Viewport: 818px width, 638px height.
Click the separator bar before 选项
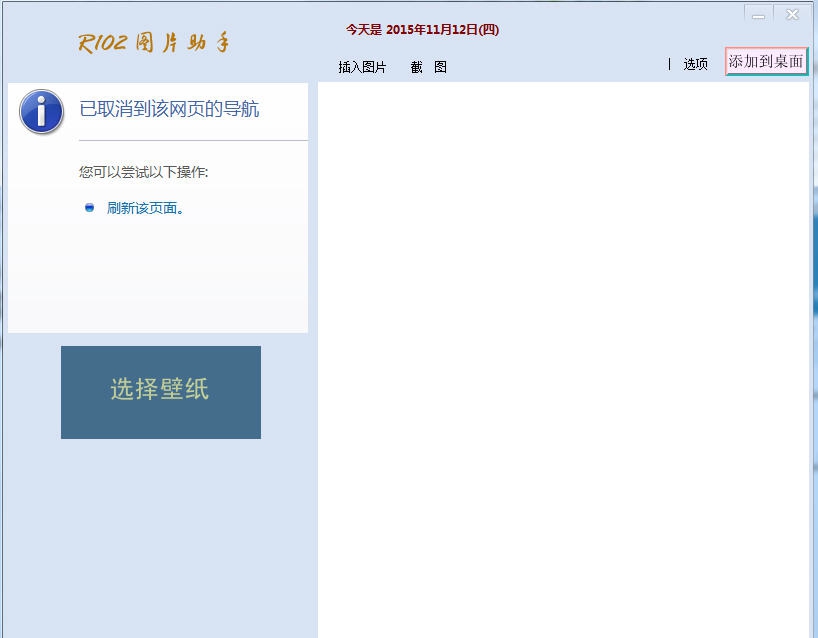click(x=670, y=64)
